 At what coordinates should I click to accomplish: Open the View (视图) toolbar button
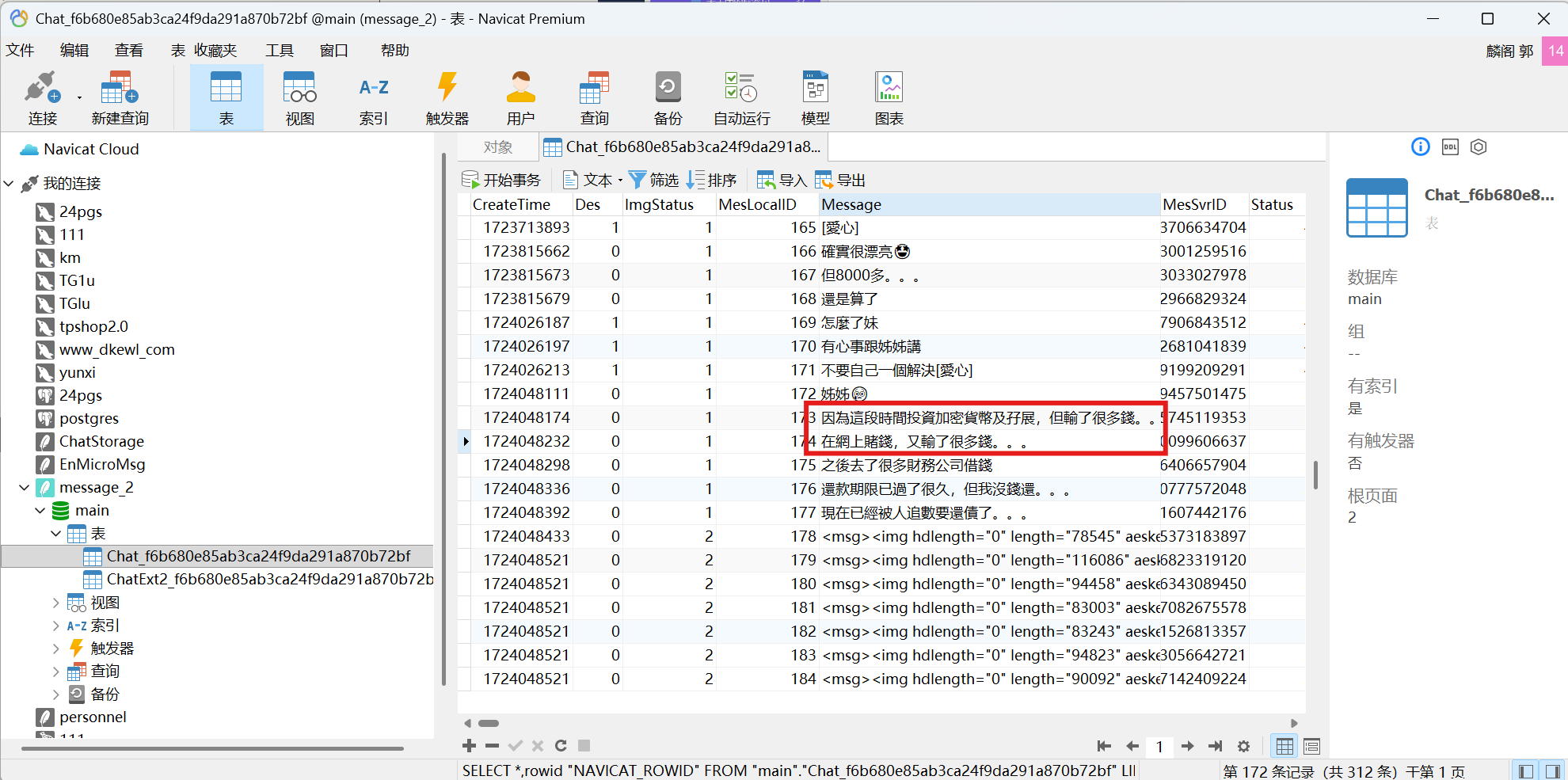click(x=300, y=97)
